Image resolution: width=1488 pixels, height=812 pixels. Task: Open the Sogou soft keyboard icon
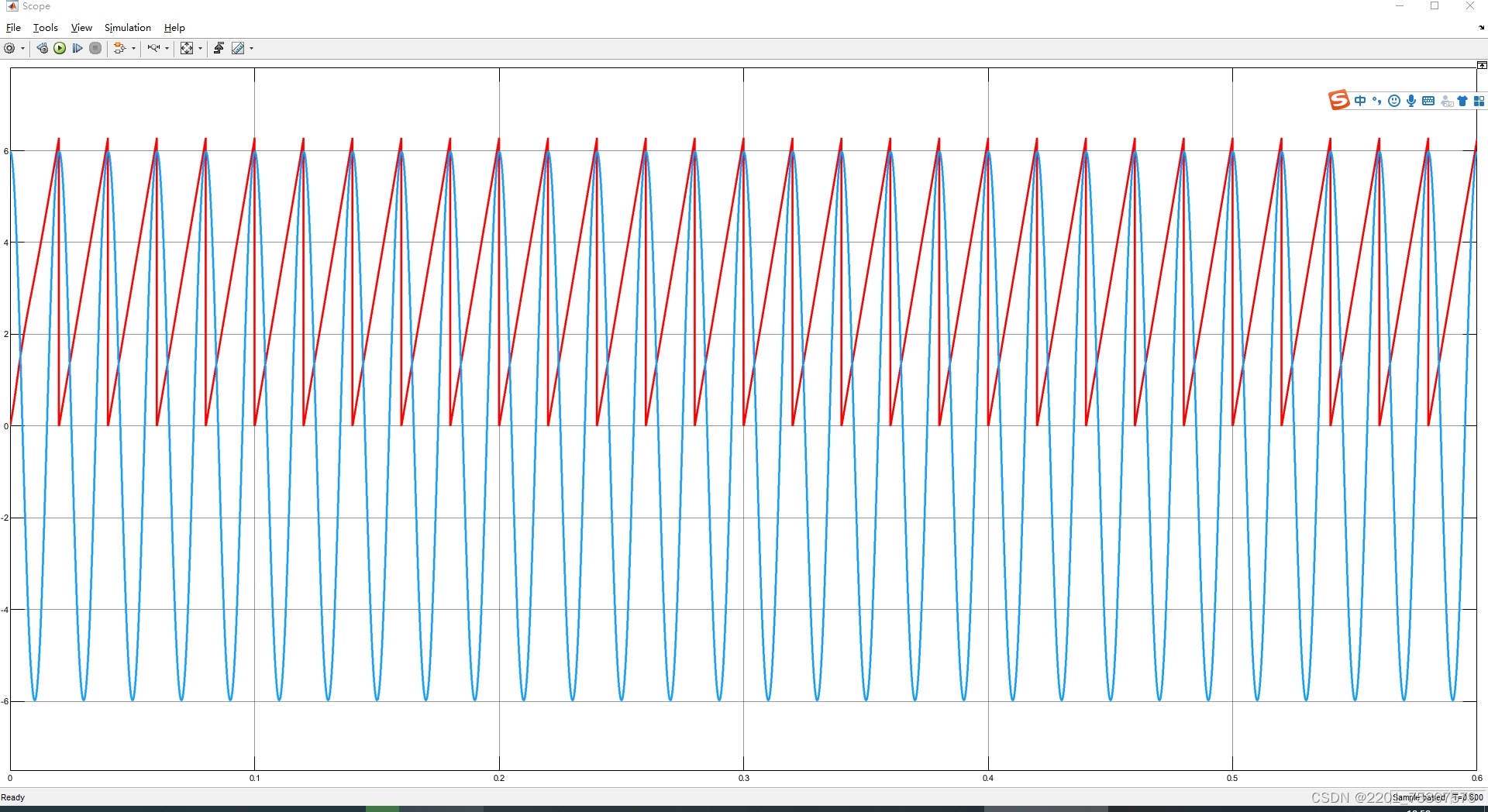1428,101
